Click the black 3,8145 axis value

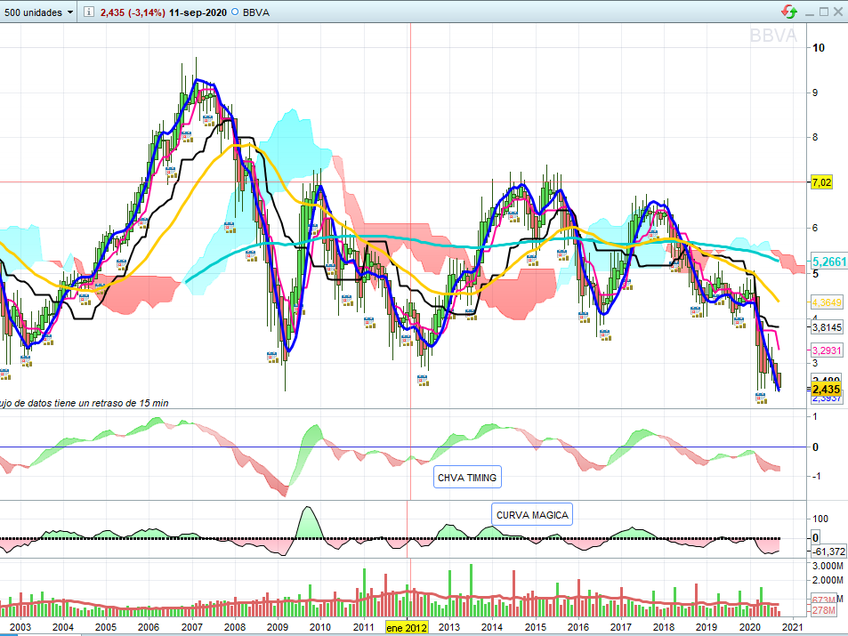[827, 327]
